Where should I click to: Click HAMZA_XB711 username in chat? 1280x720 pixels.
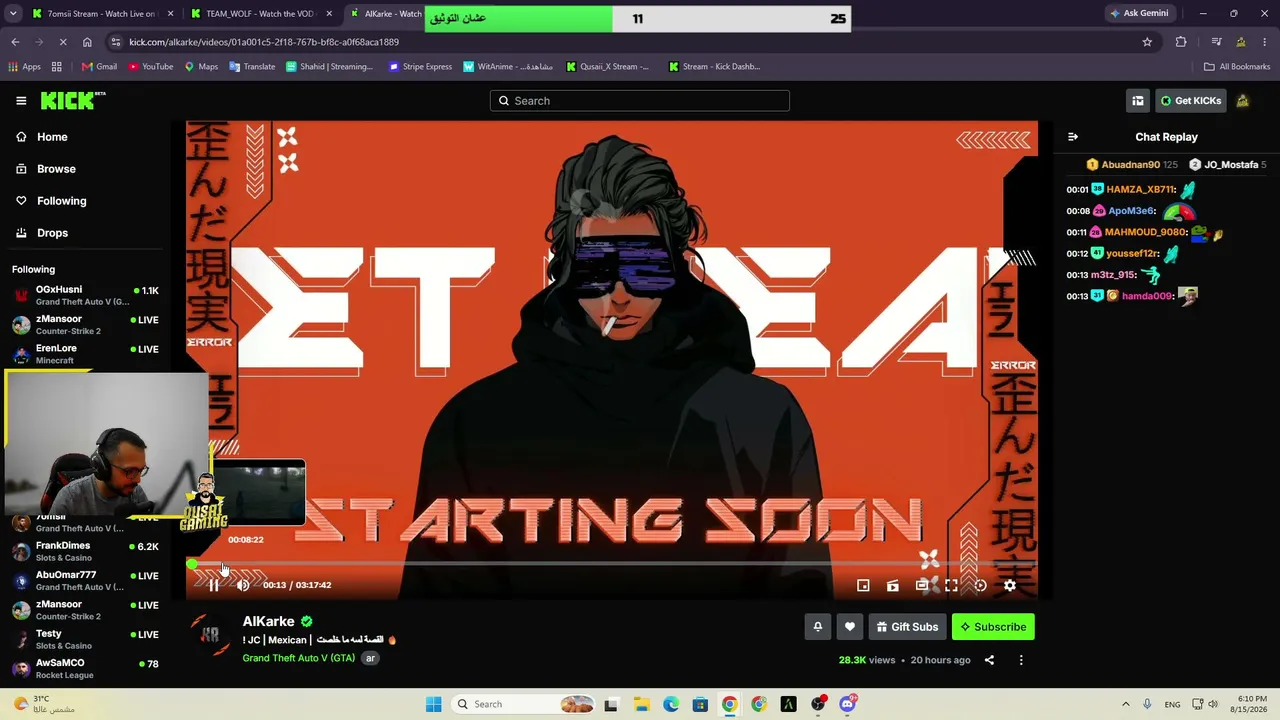[x=1141, y=189]
